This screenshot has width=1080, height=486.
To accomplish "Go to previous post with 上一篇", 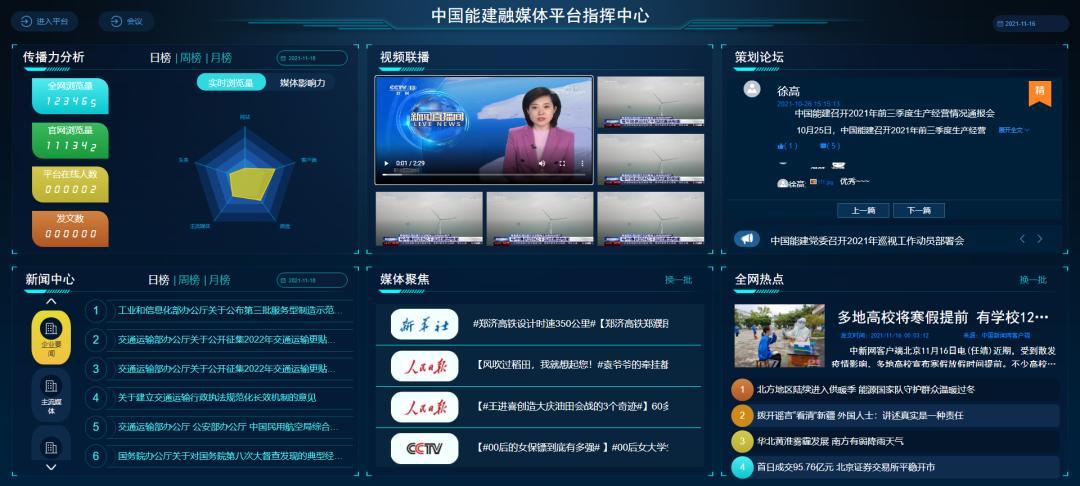I will [x=862, y=211].
